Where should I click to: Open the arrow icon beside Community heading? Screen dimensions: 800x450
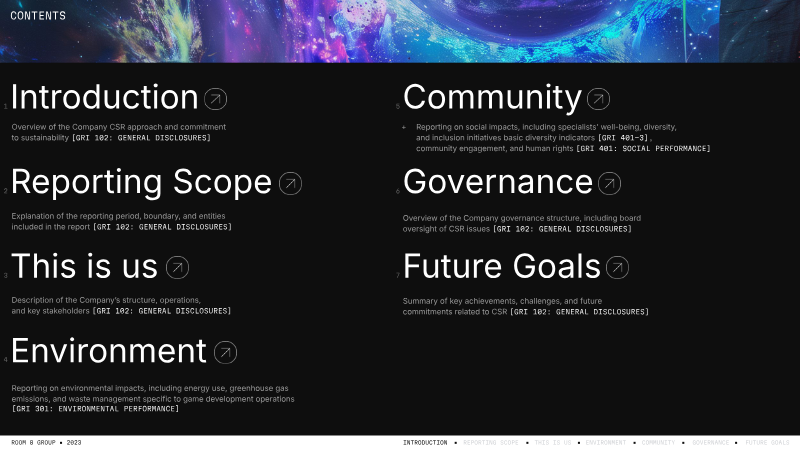(598, 99)
